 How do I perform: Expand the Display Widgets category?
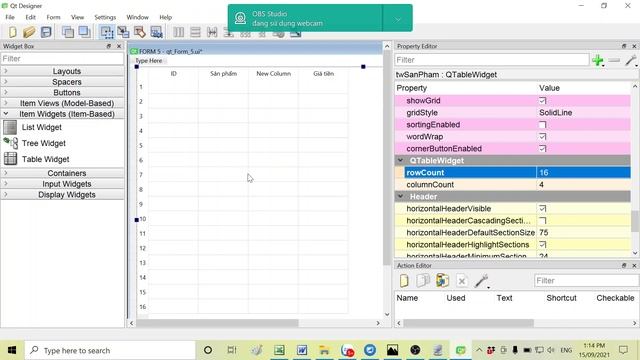(x=63, y=195)
